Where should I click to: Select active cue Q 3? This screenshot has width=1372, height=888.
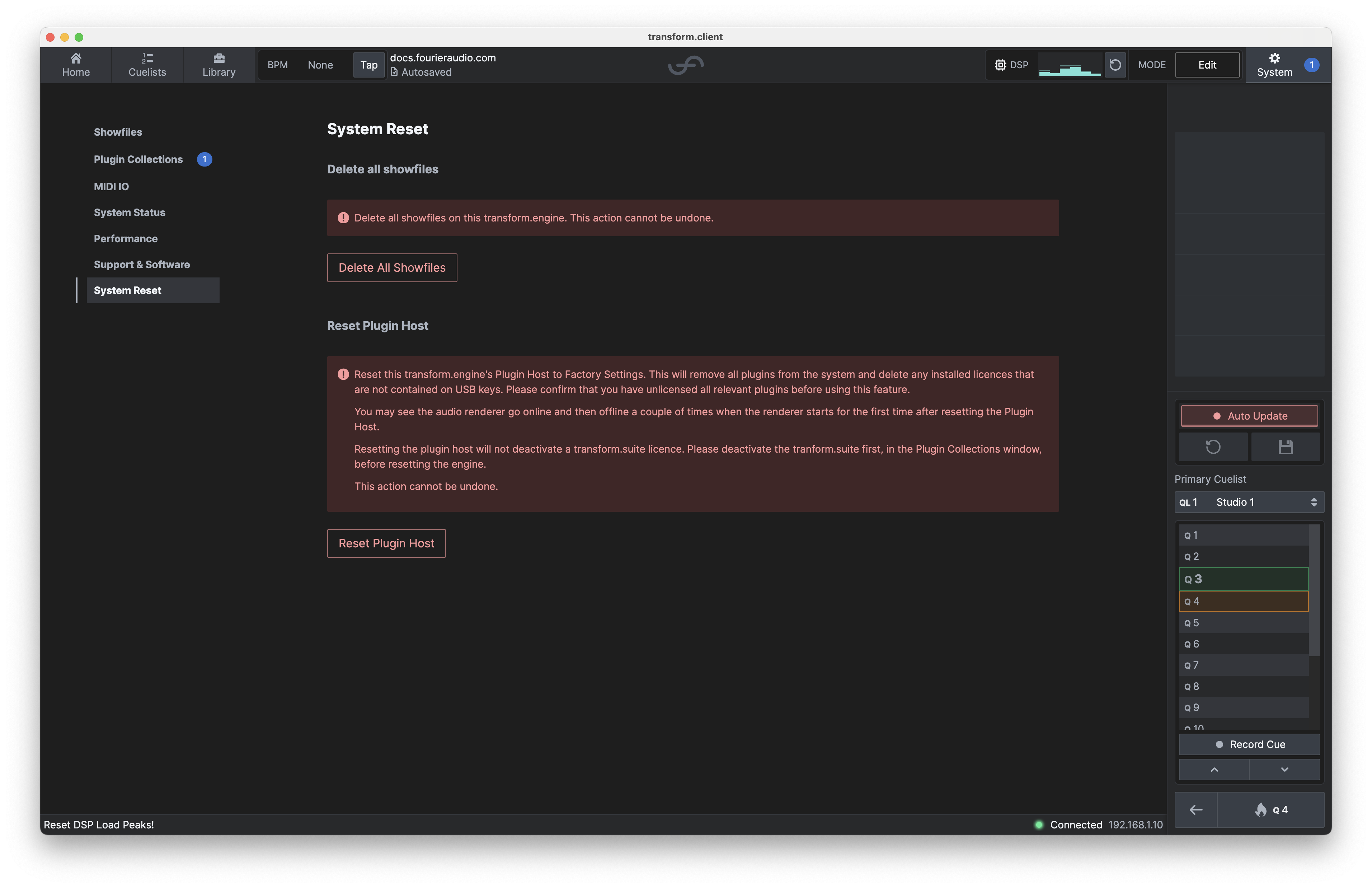tap(1244, 579)
